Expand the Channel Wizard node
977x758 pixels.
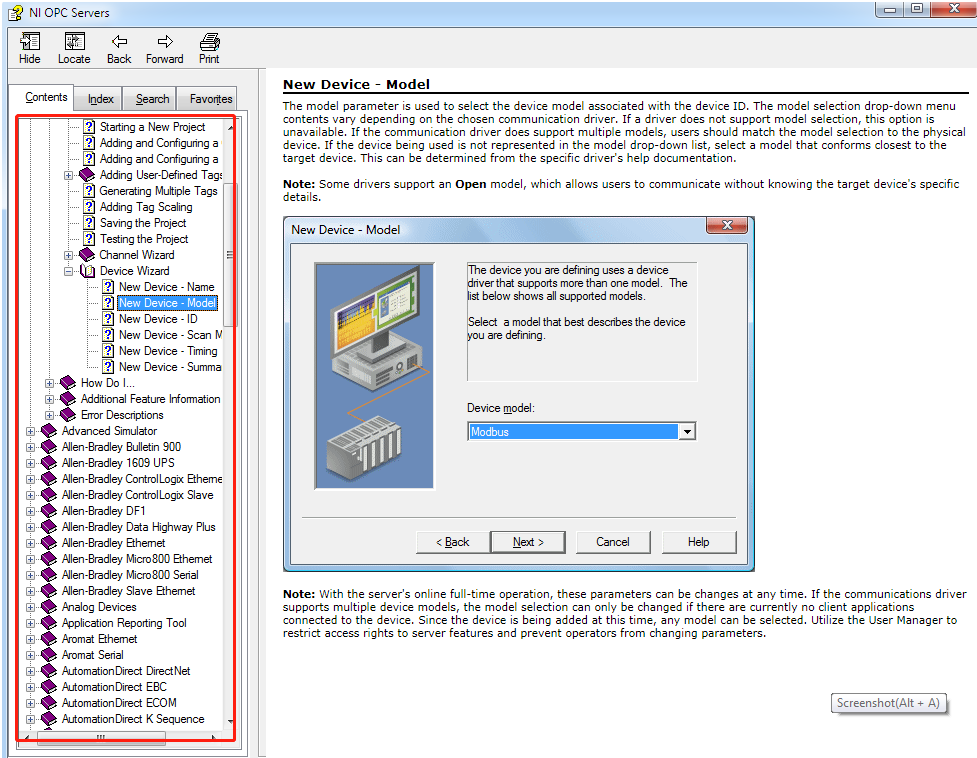pos(69,255)
